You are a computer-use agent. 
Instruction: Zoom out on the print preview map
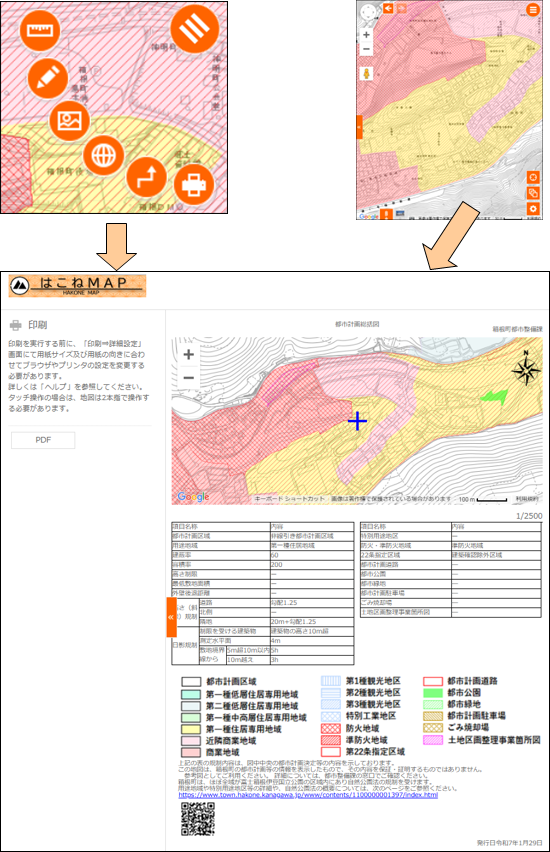(x=189, y=377)
